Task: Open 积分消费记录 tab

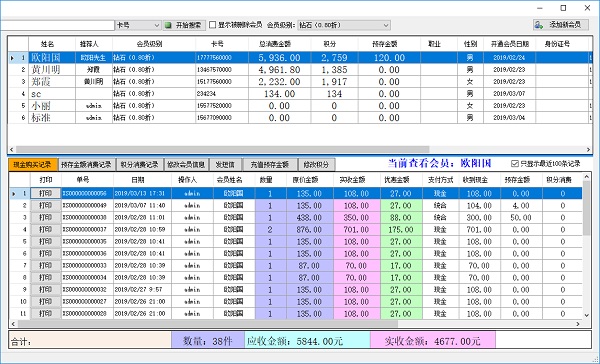Action: [x=139, y=165]
